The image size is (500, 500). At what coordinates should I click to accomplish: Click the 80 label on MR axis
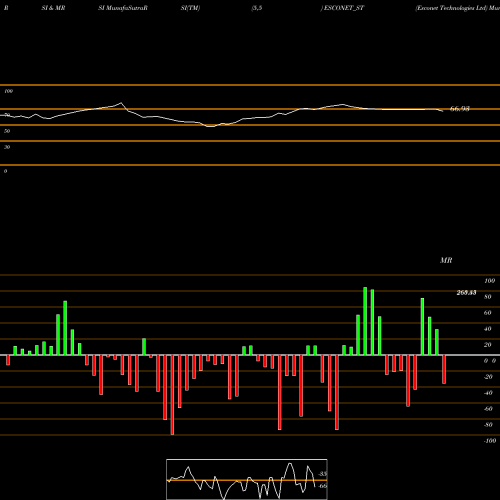[x=488, y=297]
